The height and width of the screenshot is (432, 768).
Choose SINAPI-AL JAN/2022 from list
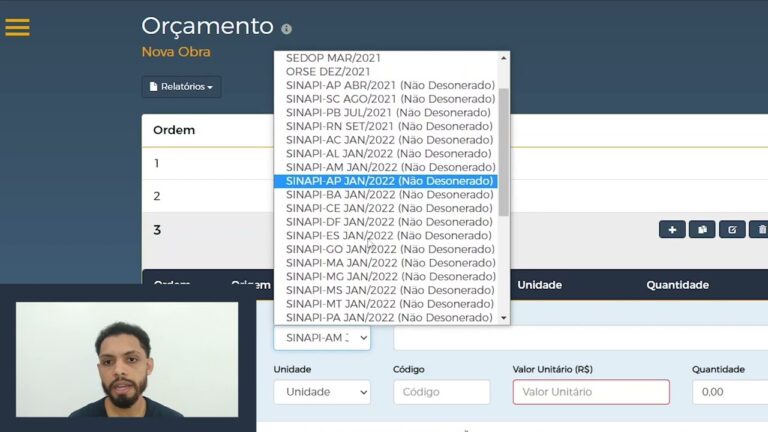388,154
